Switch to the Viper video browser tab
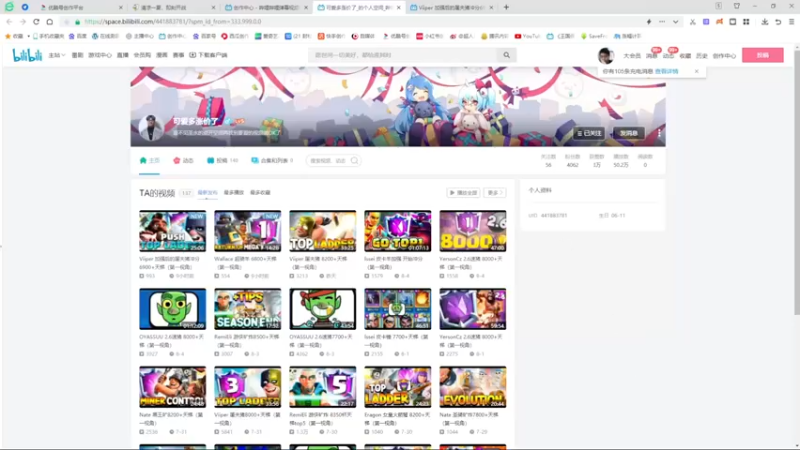 pos(451,8)
